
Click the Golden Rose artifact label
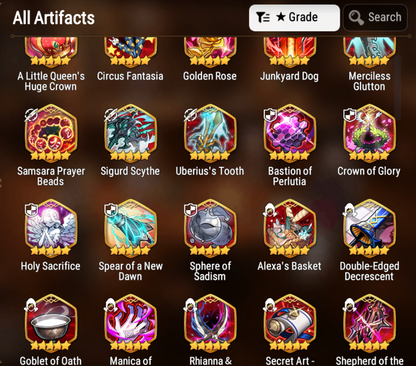pos(210,76)
